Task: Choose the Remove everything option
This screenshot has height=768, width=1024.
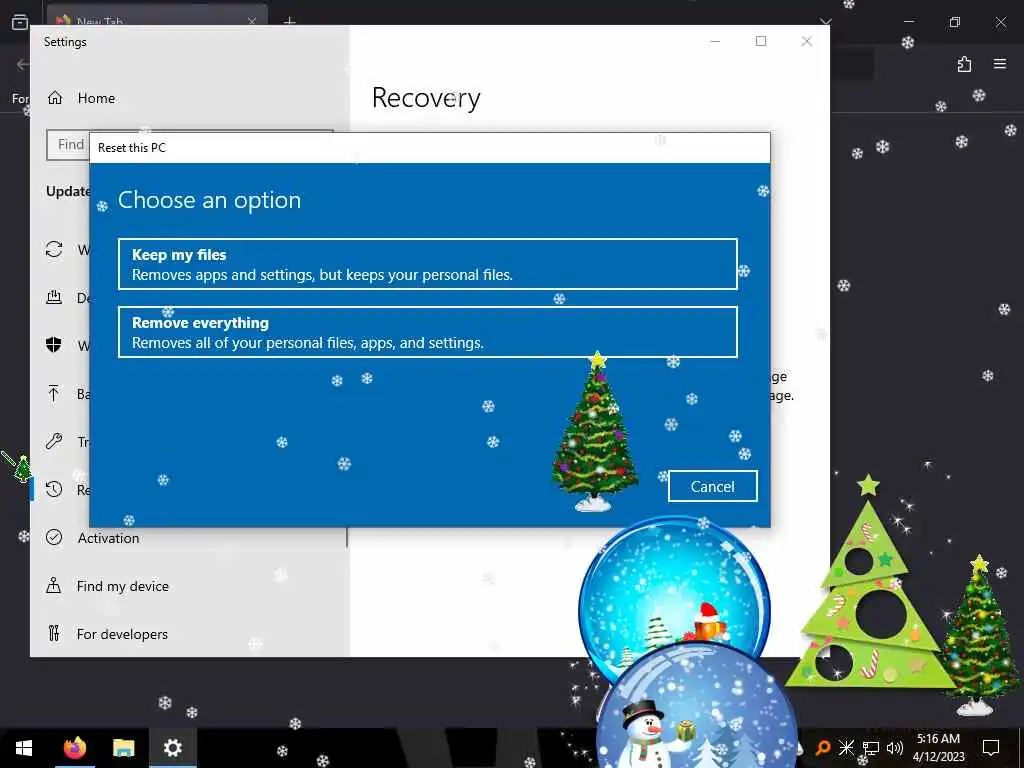Action: click(x=428, y=332)
